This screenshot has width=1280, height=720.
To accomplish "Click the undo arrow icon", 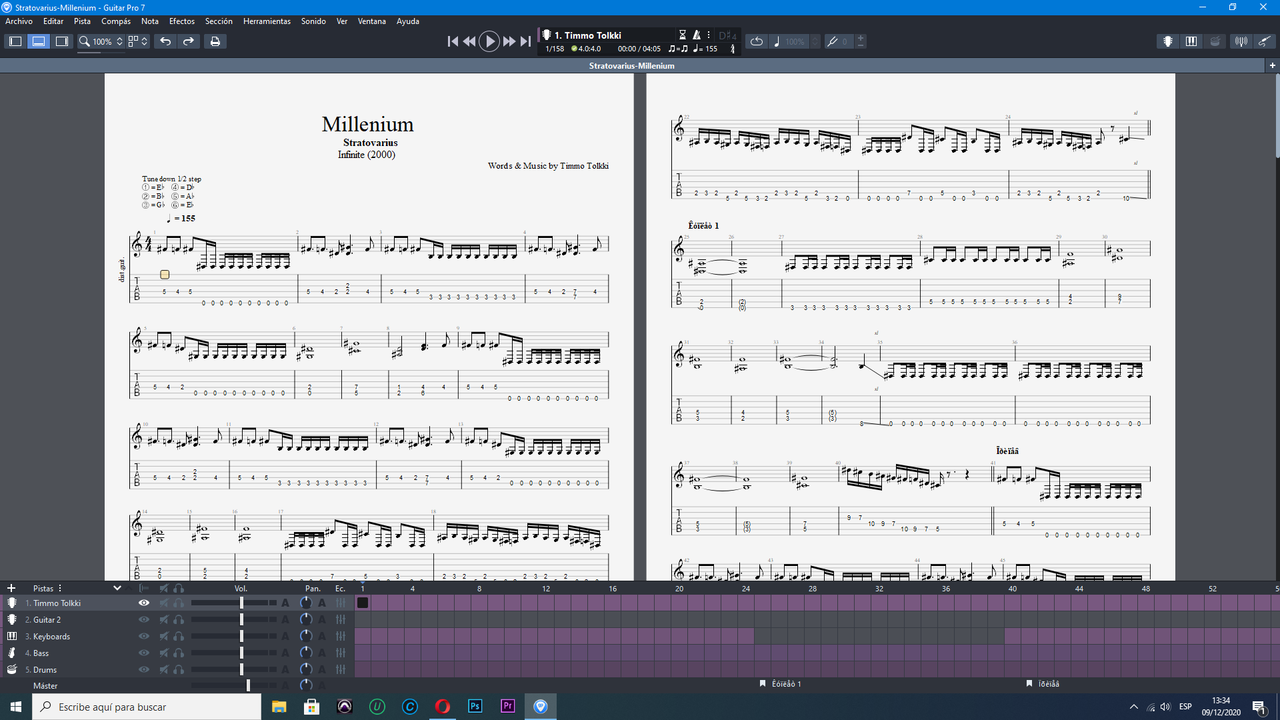I will [x=165, y=41].
